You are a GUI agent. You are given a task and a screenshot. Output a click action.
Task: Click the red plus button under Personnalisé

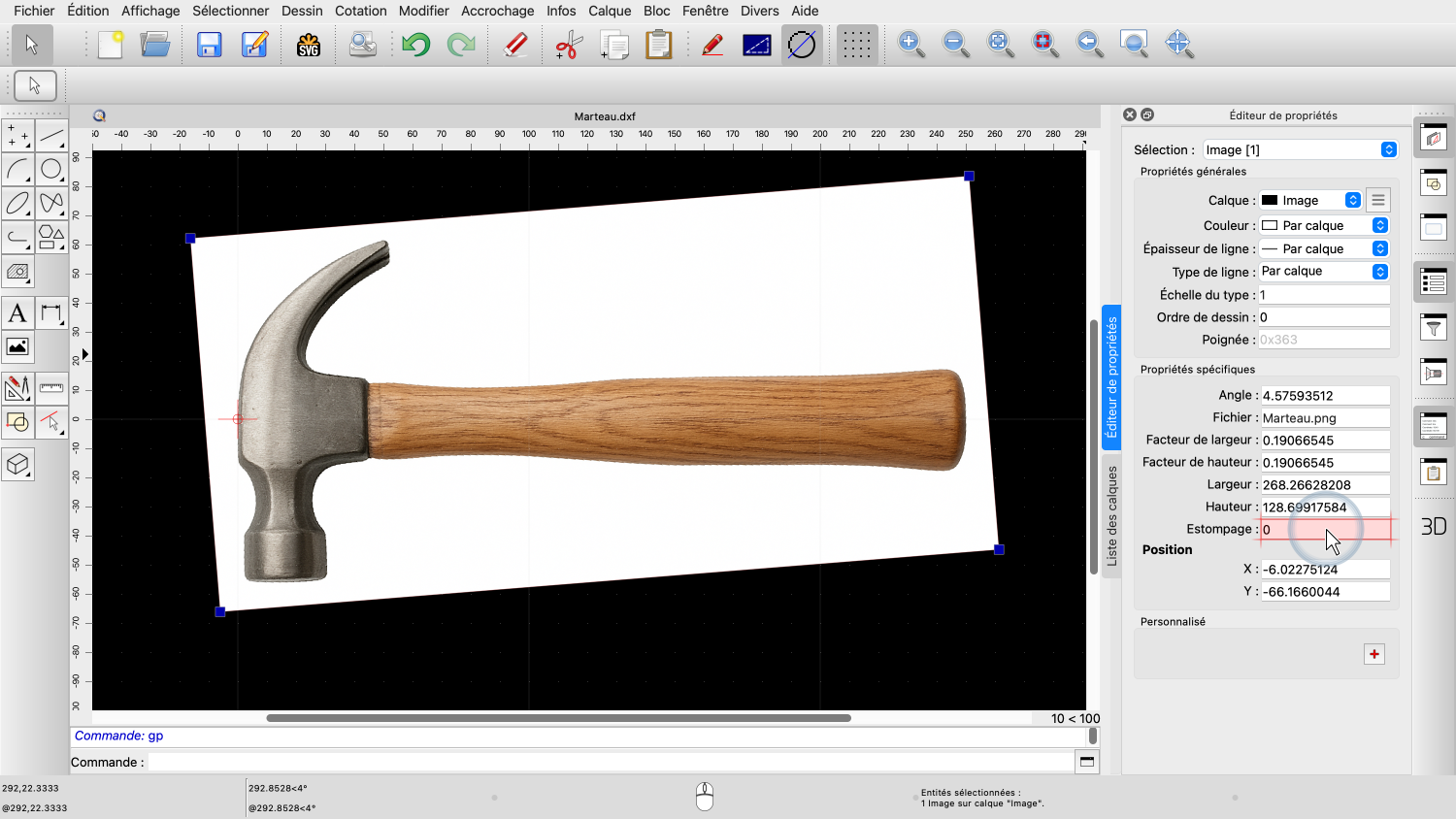(x=1374, y=654)
